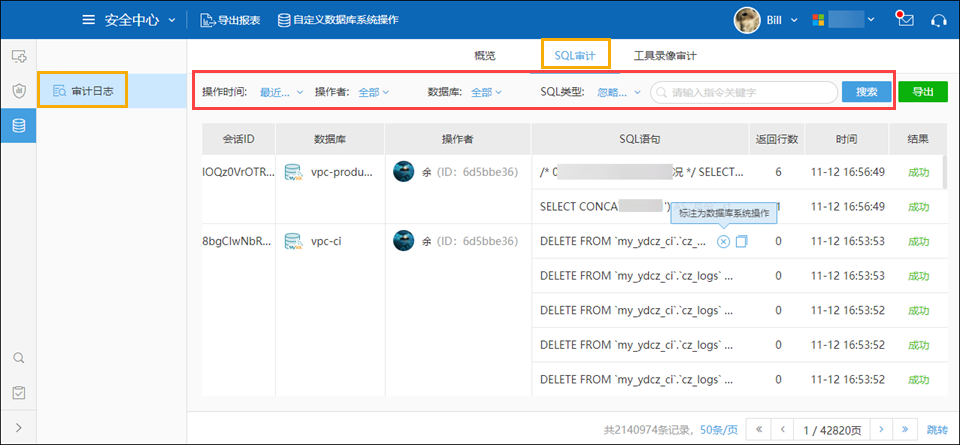Focus the 请输入指令关键字 search field
960x445 pixels.
point(750,92)
